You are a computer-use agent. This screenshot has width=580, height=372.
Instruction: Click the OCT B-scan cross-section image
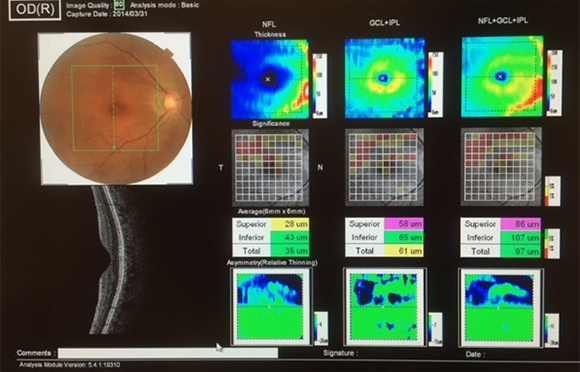click(x=110, y=260)
